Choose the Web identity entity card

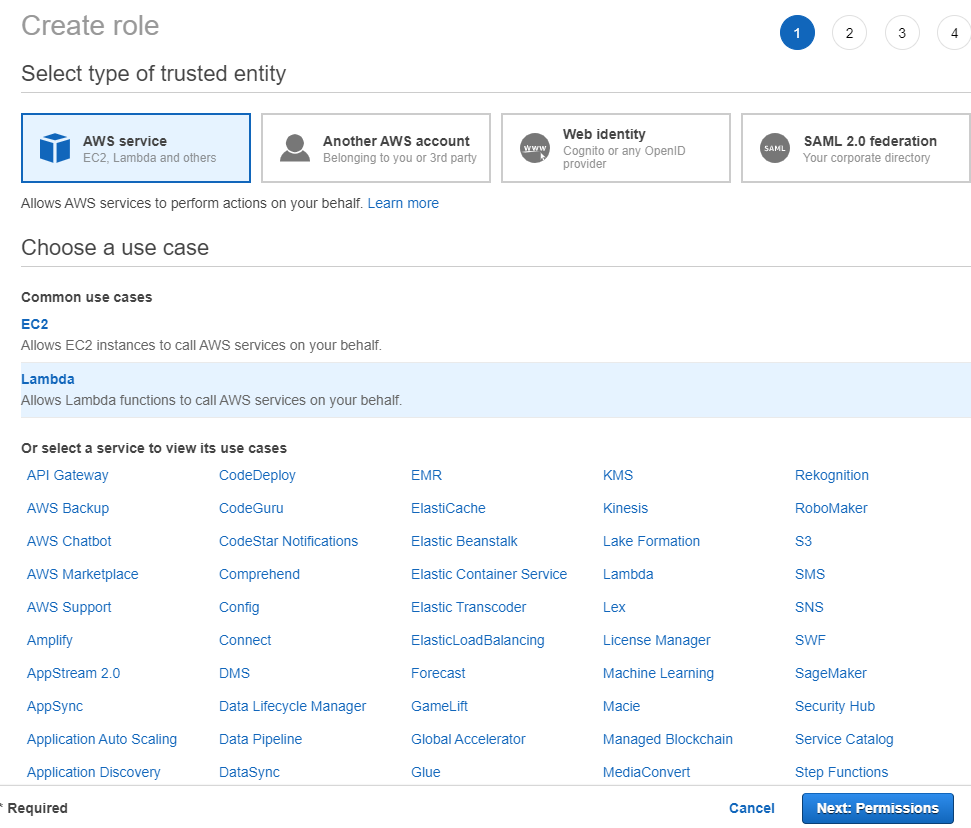pyautogui.click(x=616, y=148)
